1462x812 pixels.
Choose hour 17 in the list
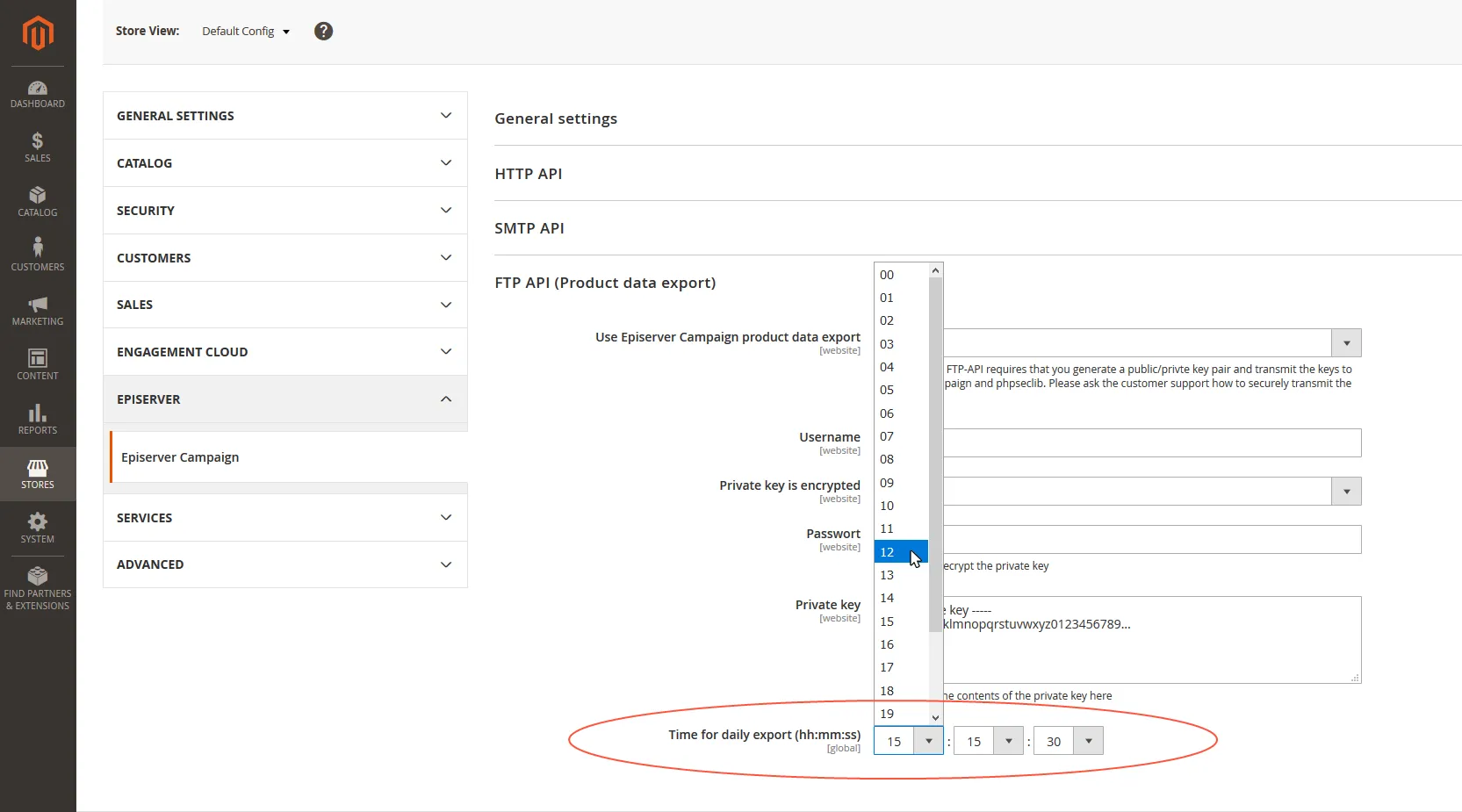pyautogui.click(x=901, y=667)
